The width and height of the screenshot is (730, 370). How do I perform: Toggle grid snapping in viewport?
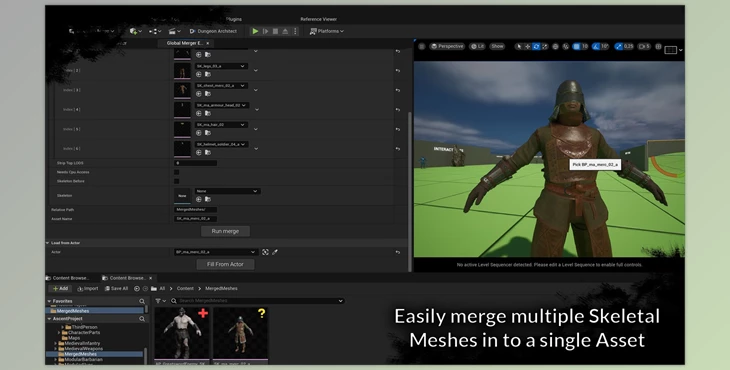click(576, 47)
